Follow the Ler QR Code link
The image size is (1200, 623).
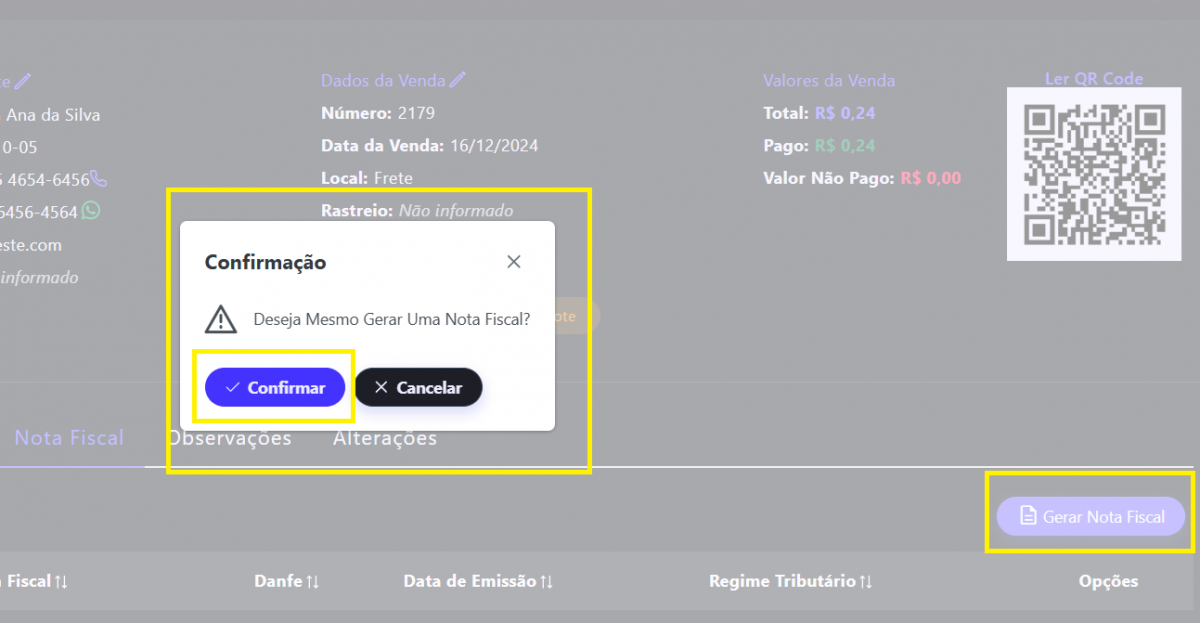tap(1093, 79)
